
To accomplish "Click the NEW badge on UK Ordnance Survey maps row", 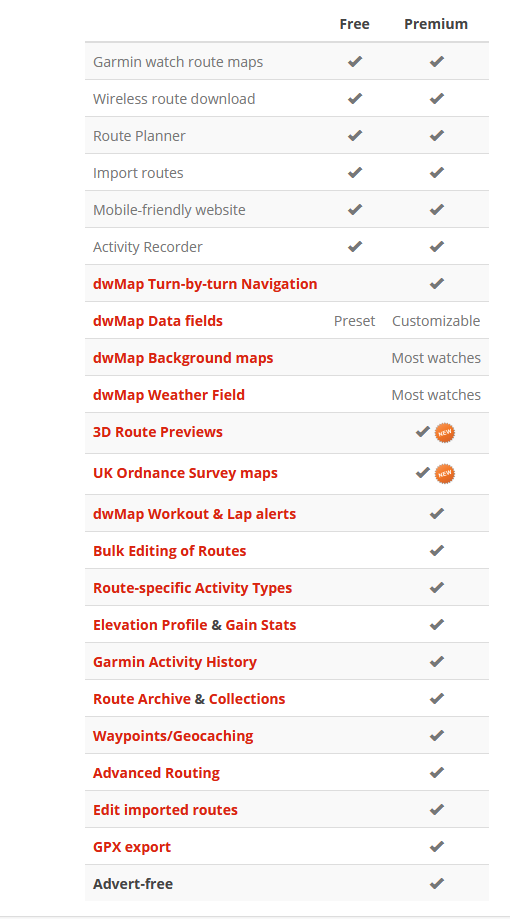I will coord(445,474).
